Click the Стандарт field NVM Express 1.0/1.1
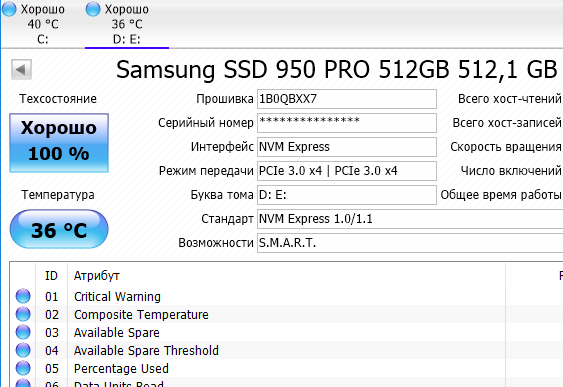This screenshot has height=387, width=563. click(410, 219)
